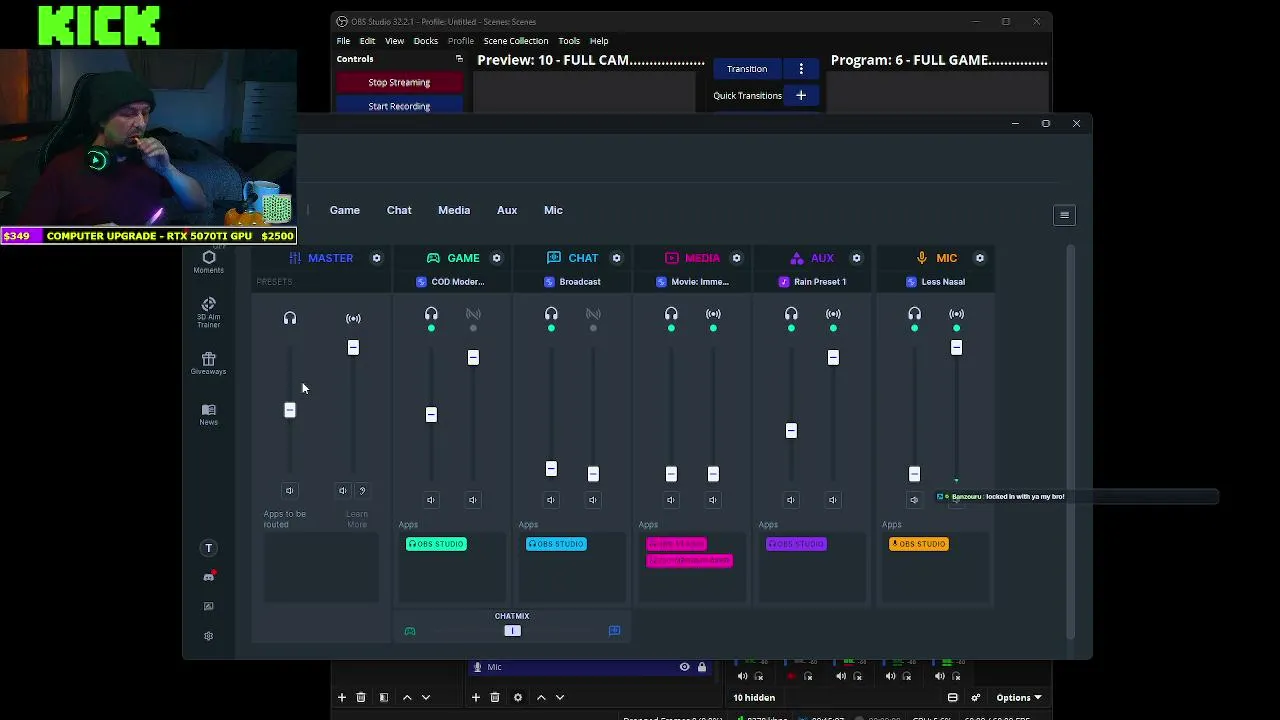Click the T profile icon in sidebar

[x=208, y=548]
